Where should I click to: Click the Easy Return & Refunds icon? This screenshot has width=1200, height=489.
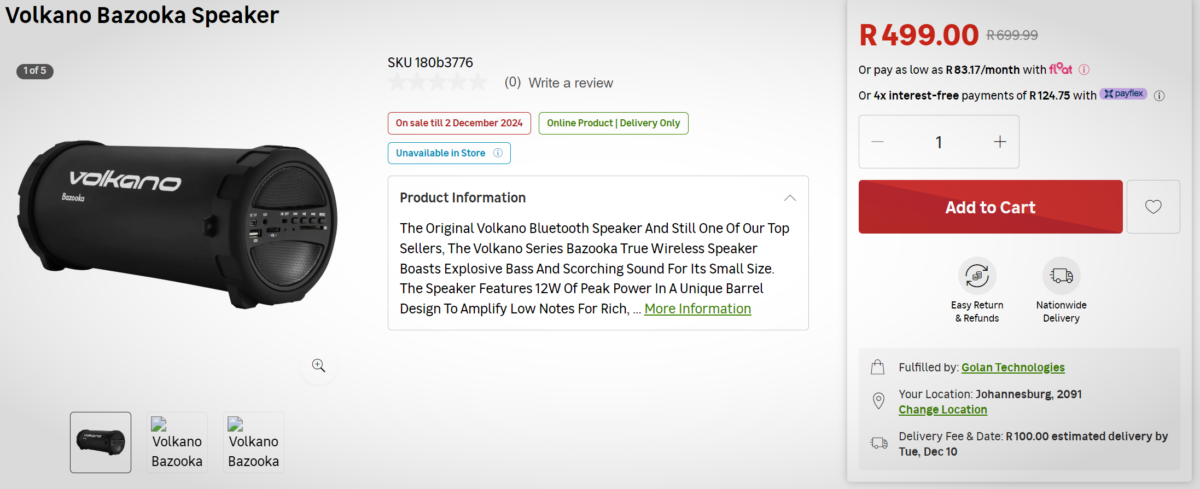[977, 275]
